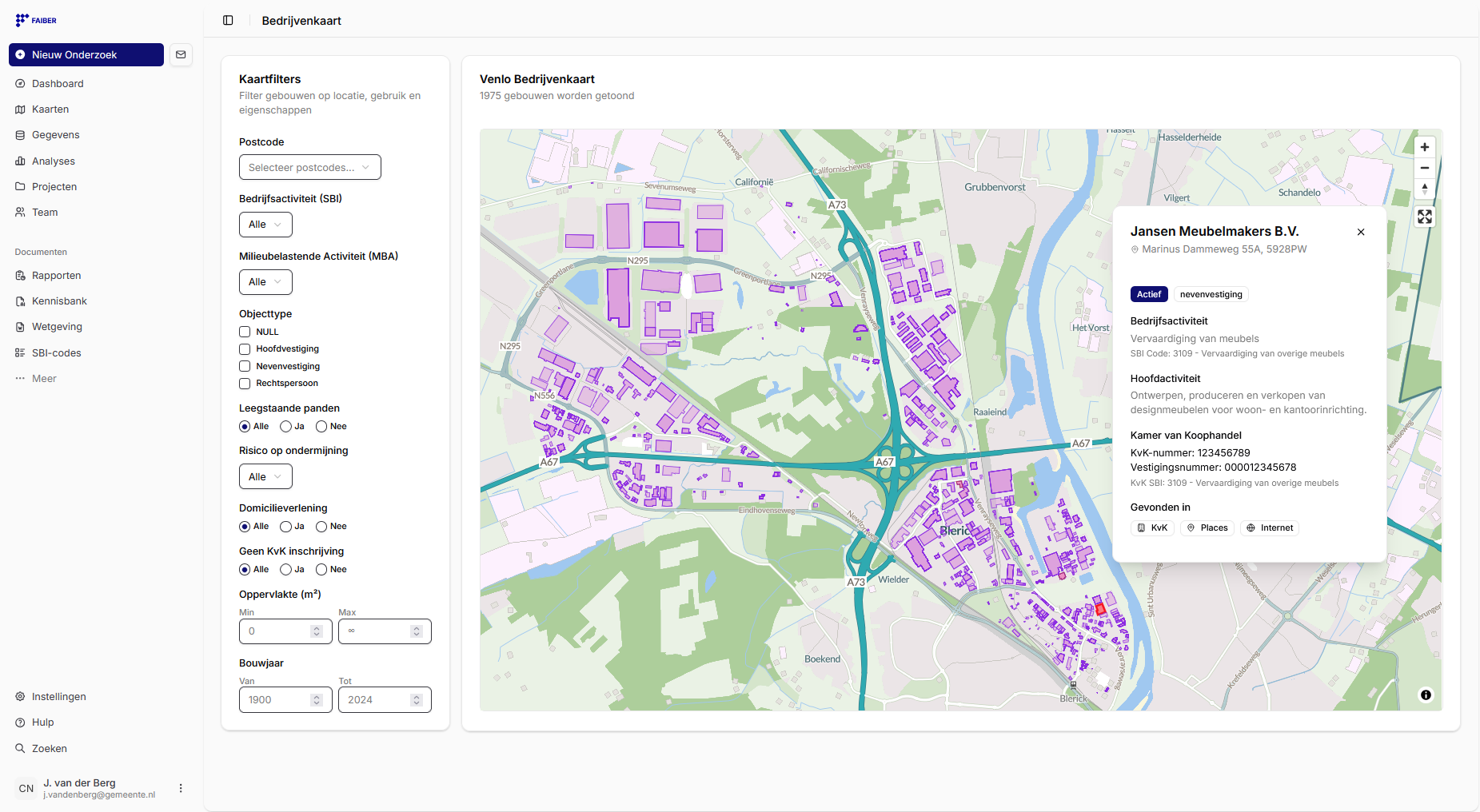1480x812 pixels.
Task: Click the compass reset-bearing control on the map
Action: click(1425, 189)
